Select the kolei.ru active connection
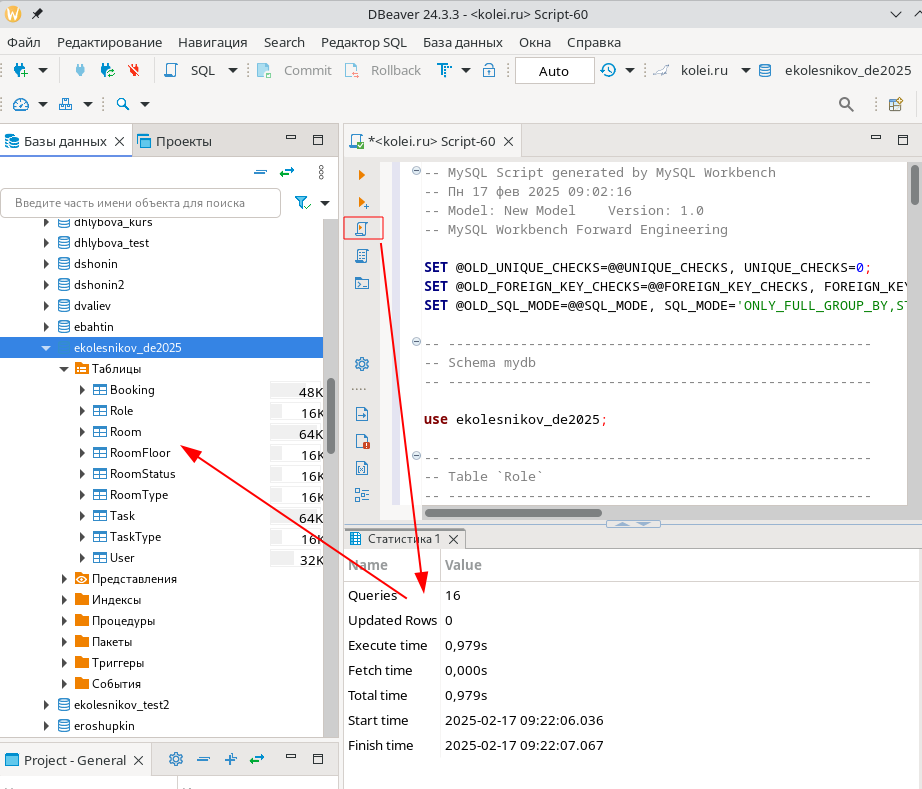Viewport: 922px width, 789px height. point(703,71)
